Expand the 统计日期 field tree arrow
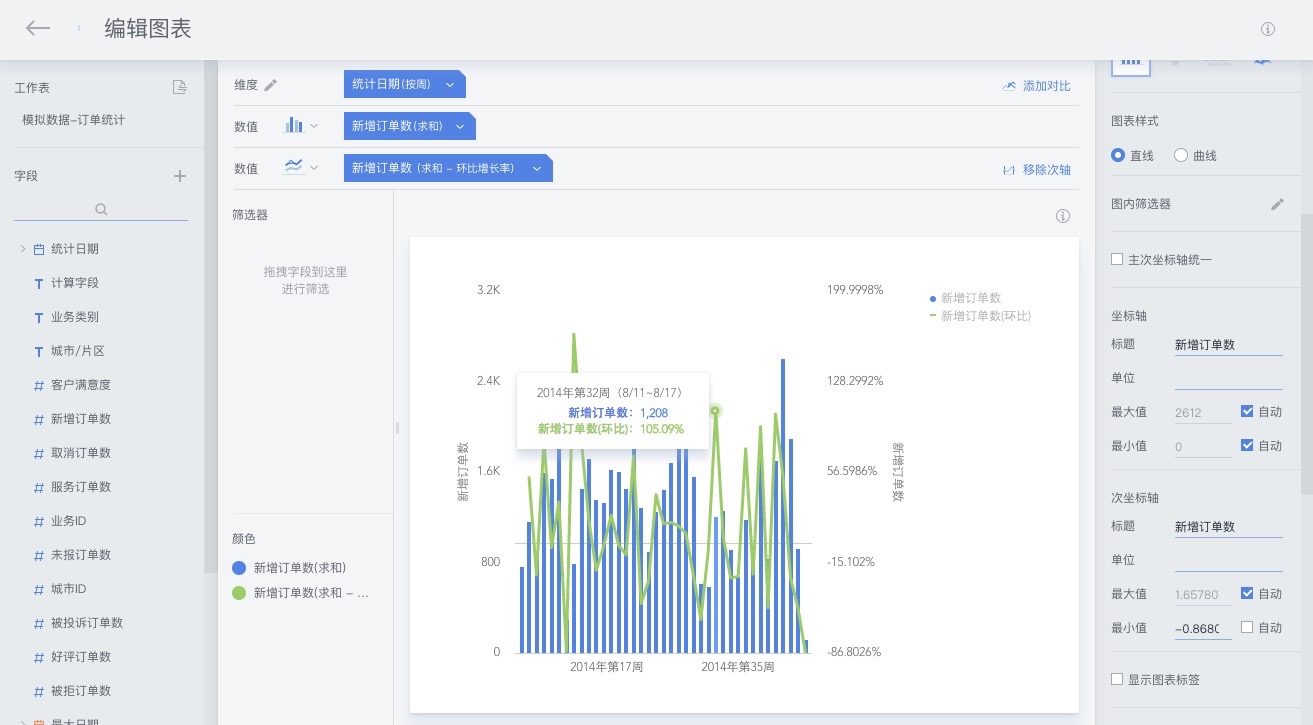 [x=23, y=249]
